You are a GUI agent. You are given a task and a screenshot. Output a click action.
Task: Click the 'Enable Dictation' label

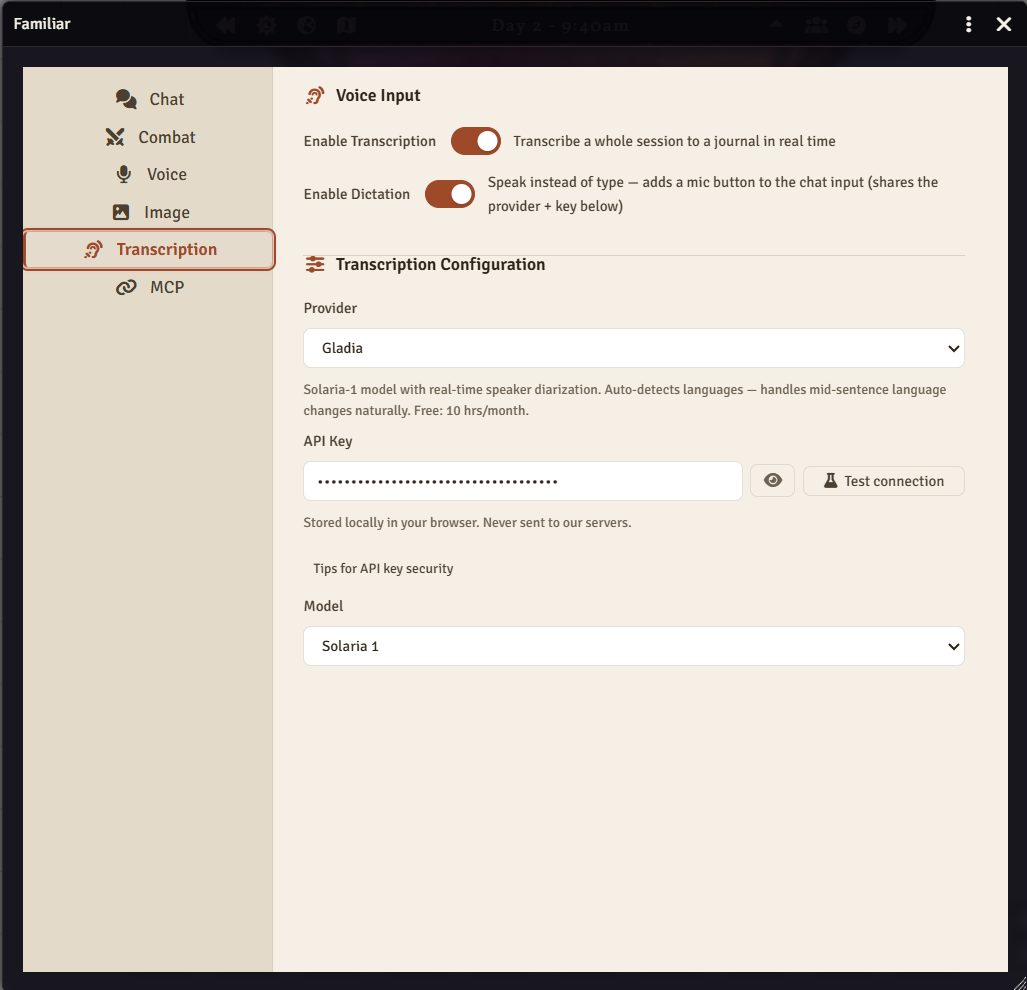point(356,194)
